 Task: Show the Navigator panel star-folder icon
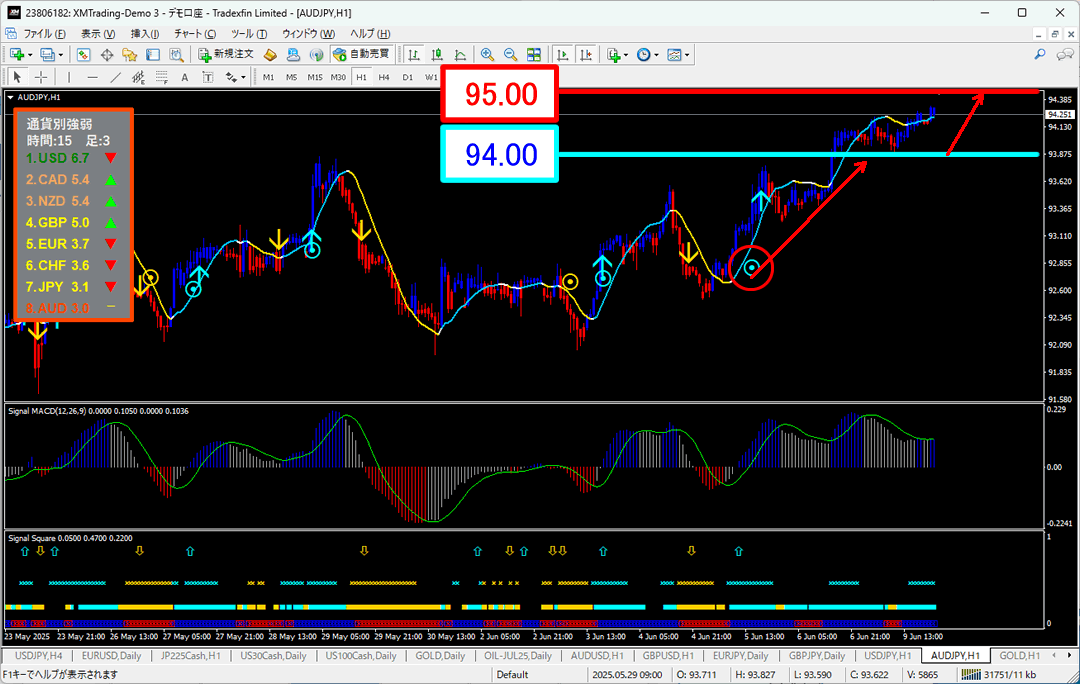pos(129,54)
